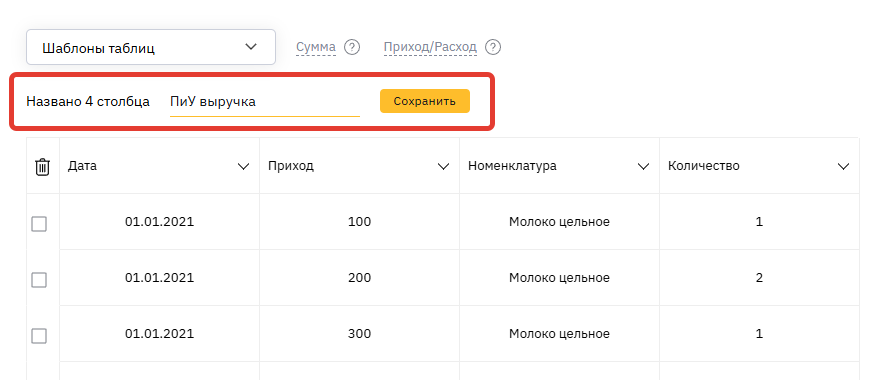Click the help icon next to Сумма
The width and height of the screenshot is (891, 380).
[x=352, y=47]
